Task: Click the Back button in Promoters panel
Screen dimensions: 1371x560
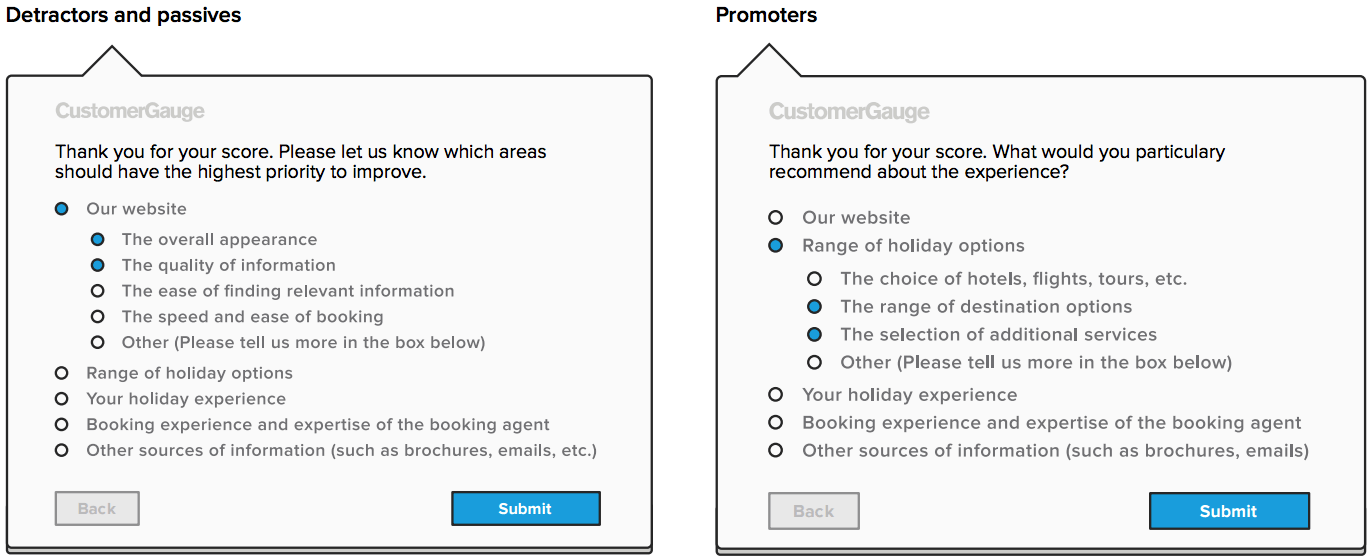Action: point(813,511)
